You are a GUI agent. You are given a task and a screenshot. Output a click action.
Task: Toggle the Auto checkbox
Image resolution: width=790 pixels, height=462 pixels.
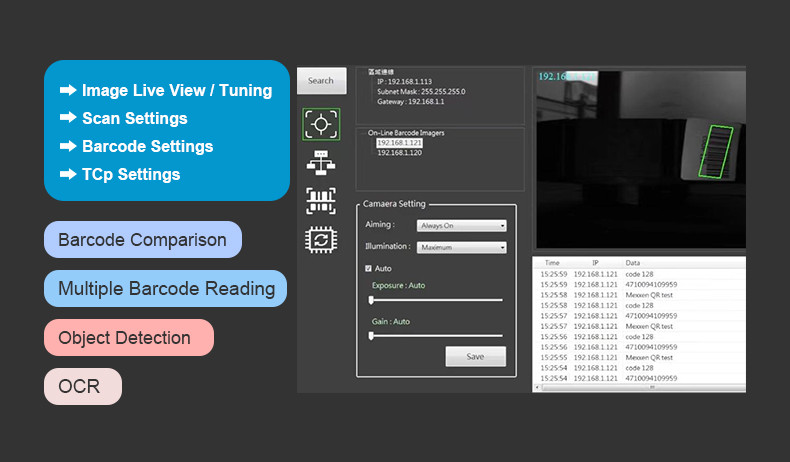[x=368, y=269]
